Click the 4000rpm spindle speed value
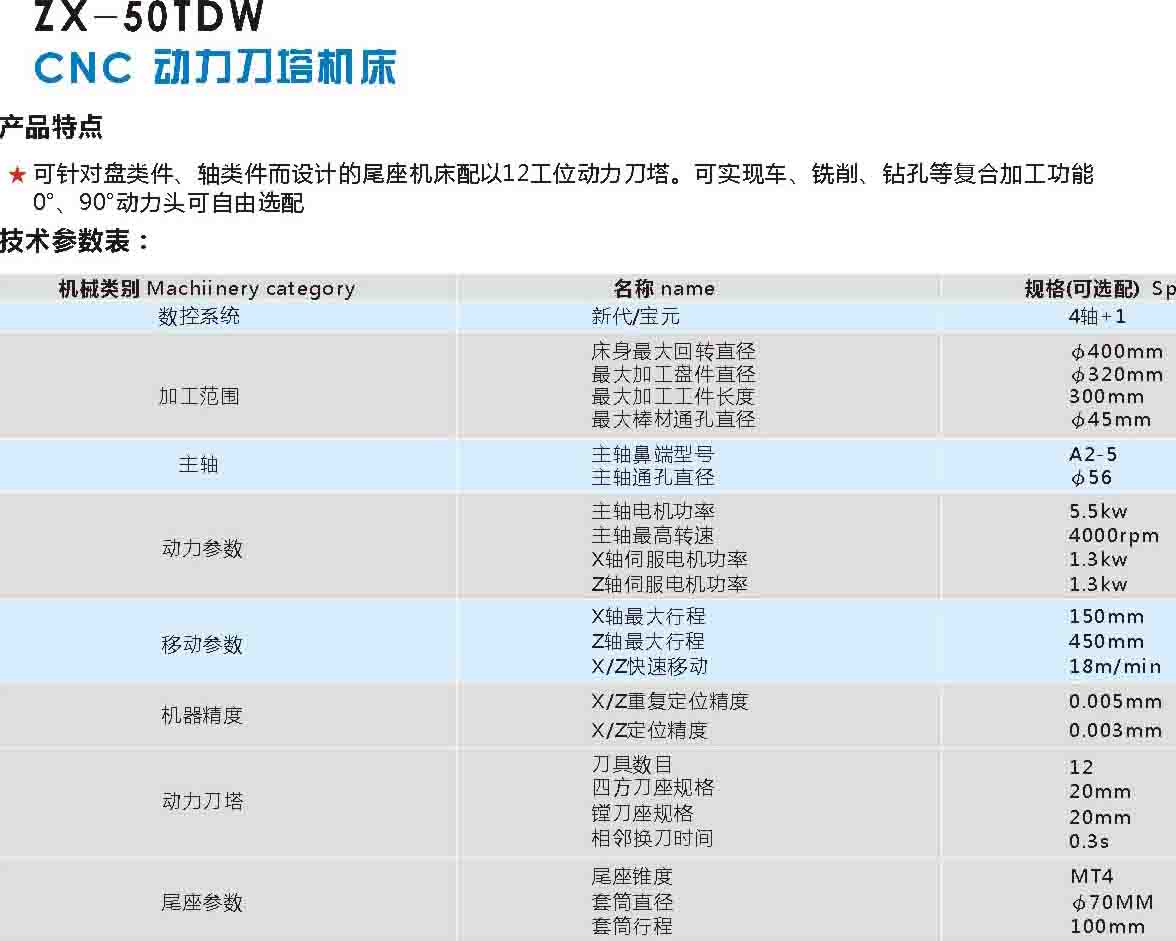1176x941 pixels. 1113,536
